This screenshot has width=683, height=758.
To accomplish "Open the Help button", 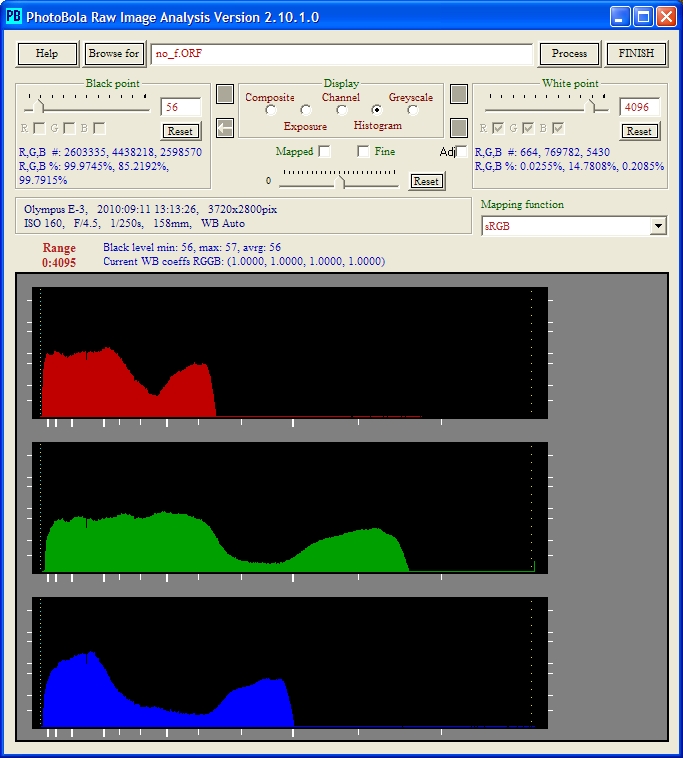I will pos(47,54).
